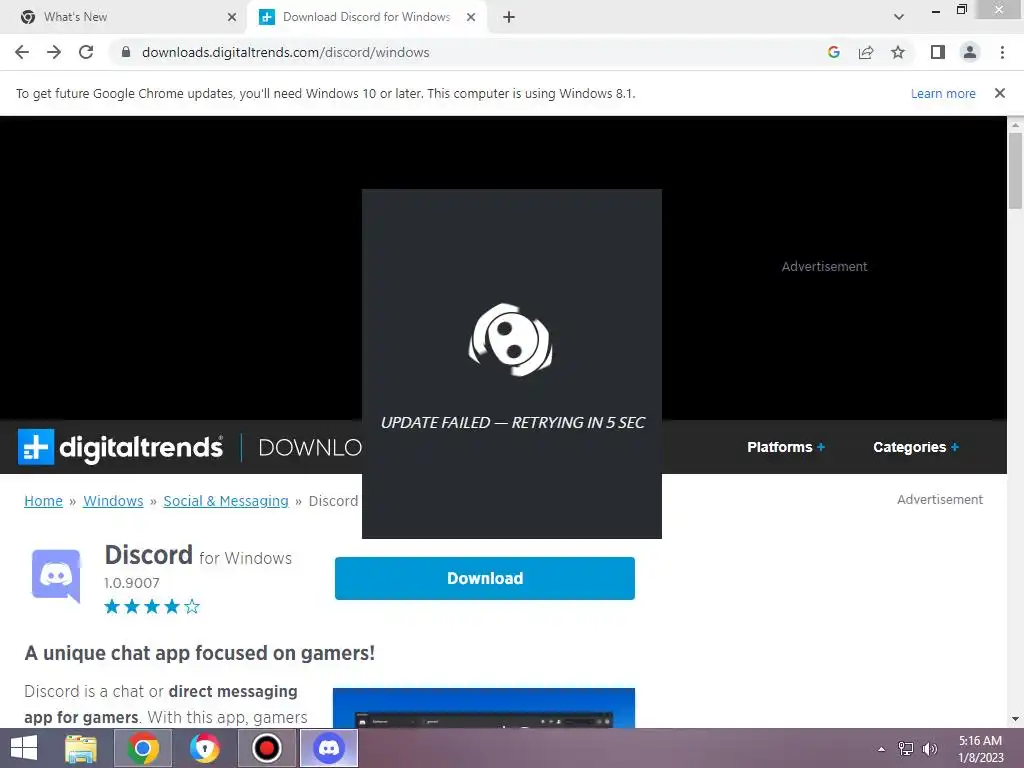Viewport: 1024px width, 768px height.
Task: Open the tab search chevron
Action: coord(899,17)
